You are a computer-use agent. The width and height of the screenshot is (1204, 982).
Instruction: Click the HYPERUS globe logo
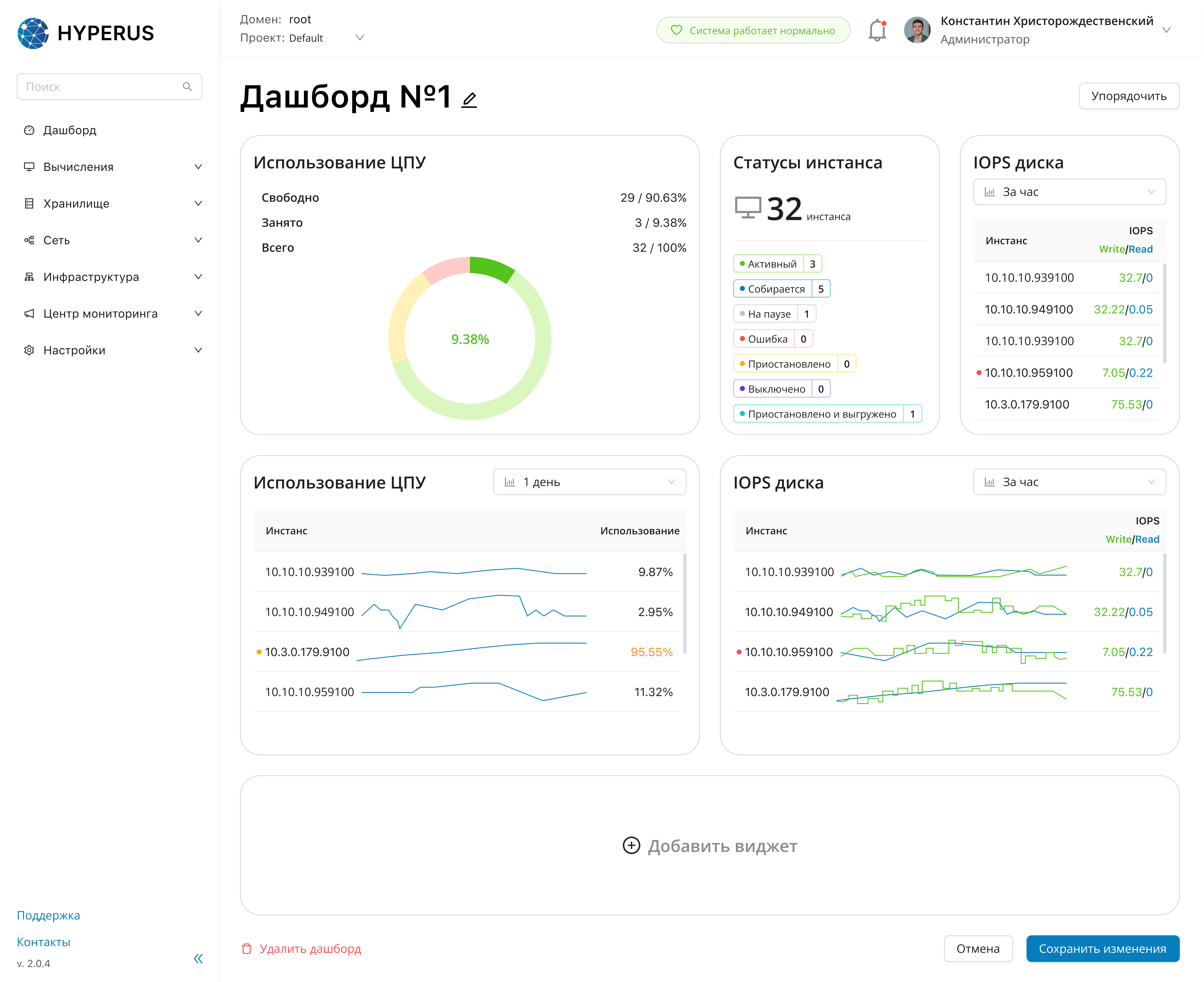pyautogui.click(x=33, y=33)
